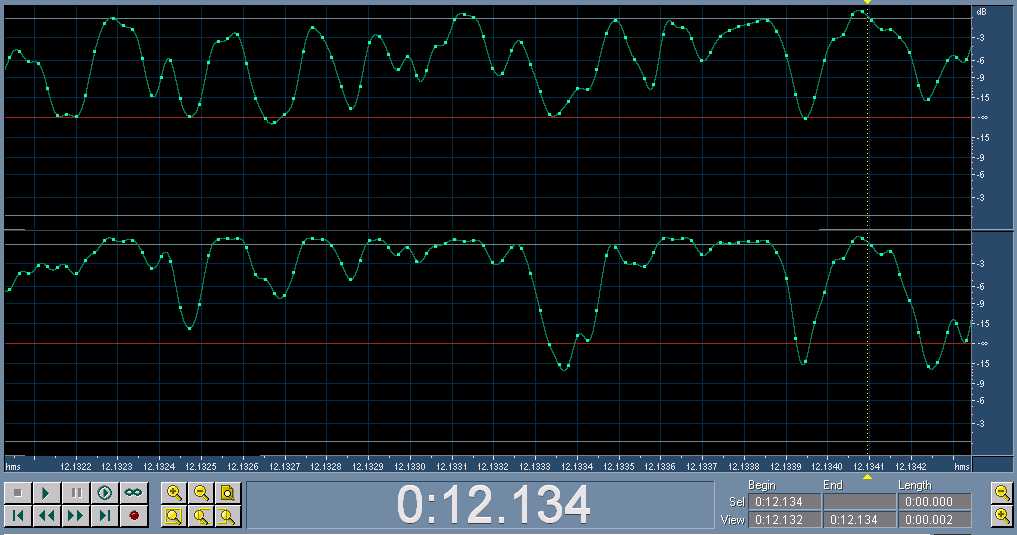The width and height of the screenshot is (1017, 535).
Task: Zoom to right edge of selection
Action: tap(228, 516)
